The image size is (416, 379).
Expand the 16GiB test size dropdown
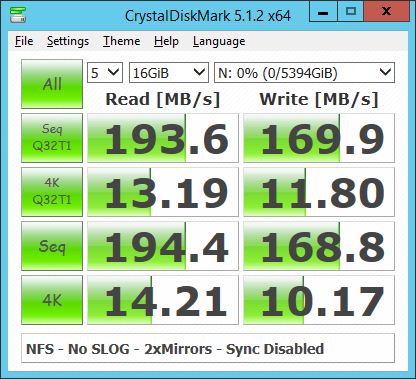tap(169, 72)
